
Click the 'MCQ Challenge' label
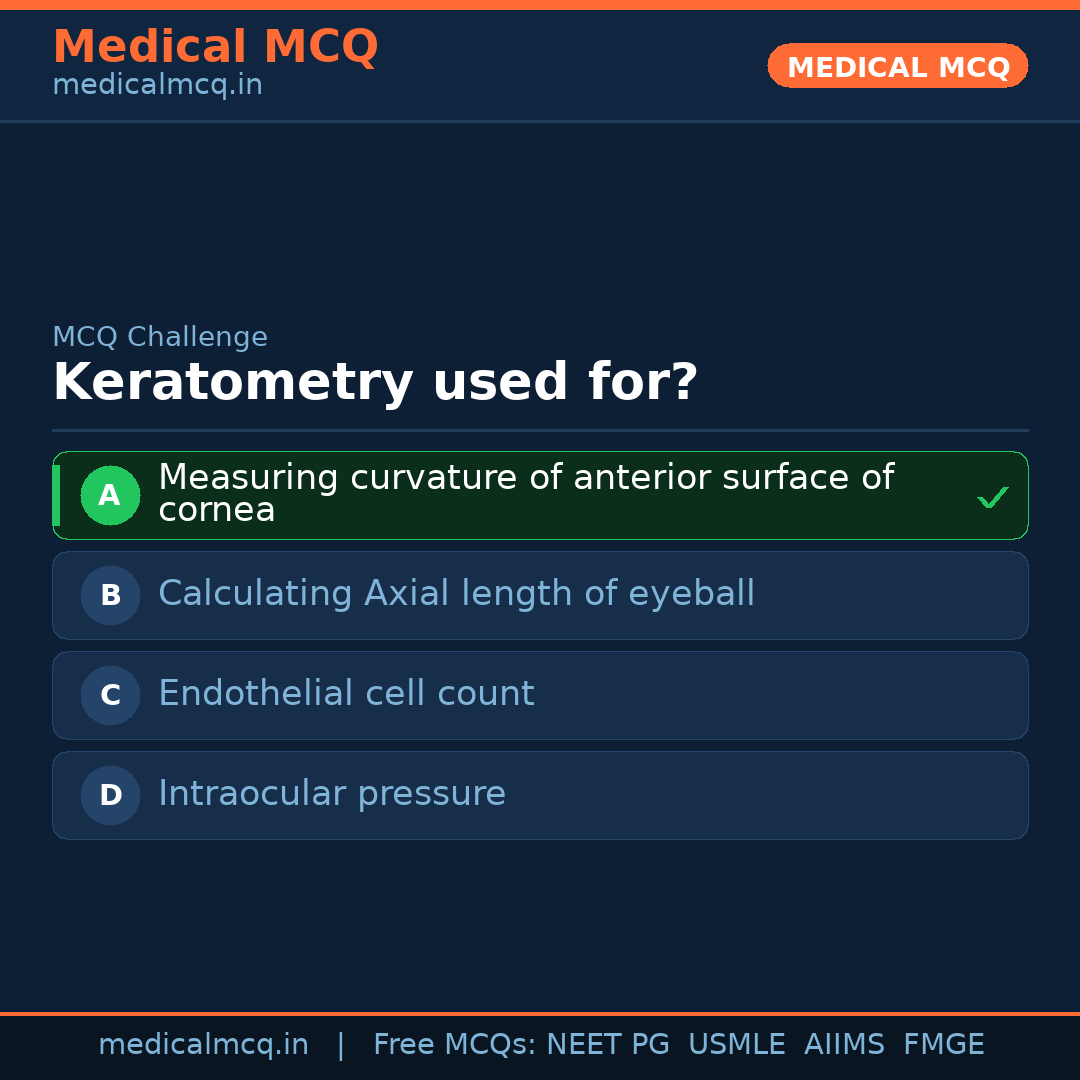pyautogui.click(x=160, y=338)
